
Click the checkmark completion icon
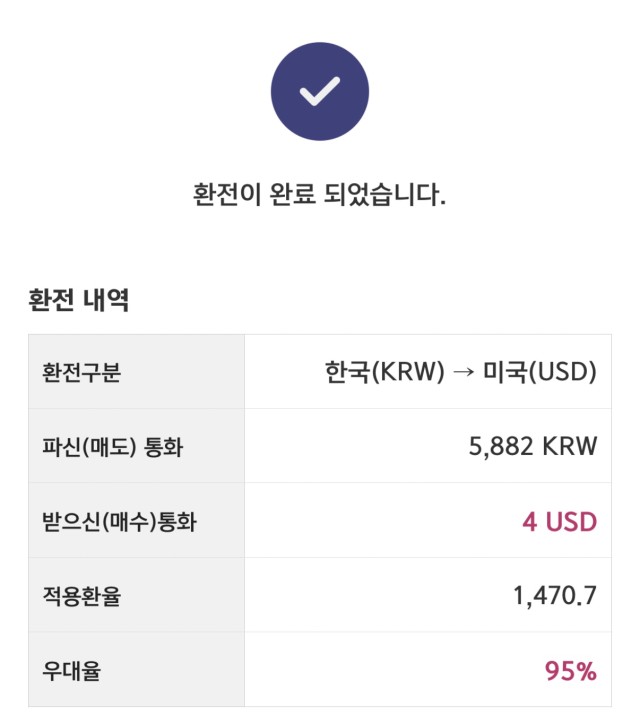320,91
